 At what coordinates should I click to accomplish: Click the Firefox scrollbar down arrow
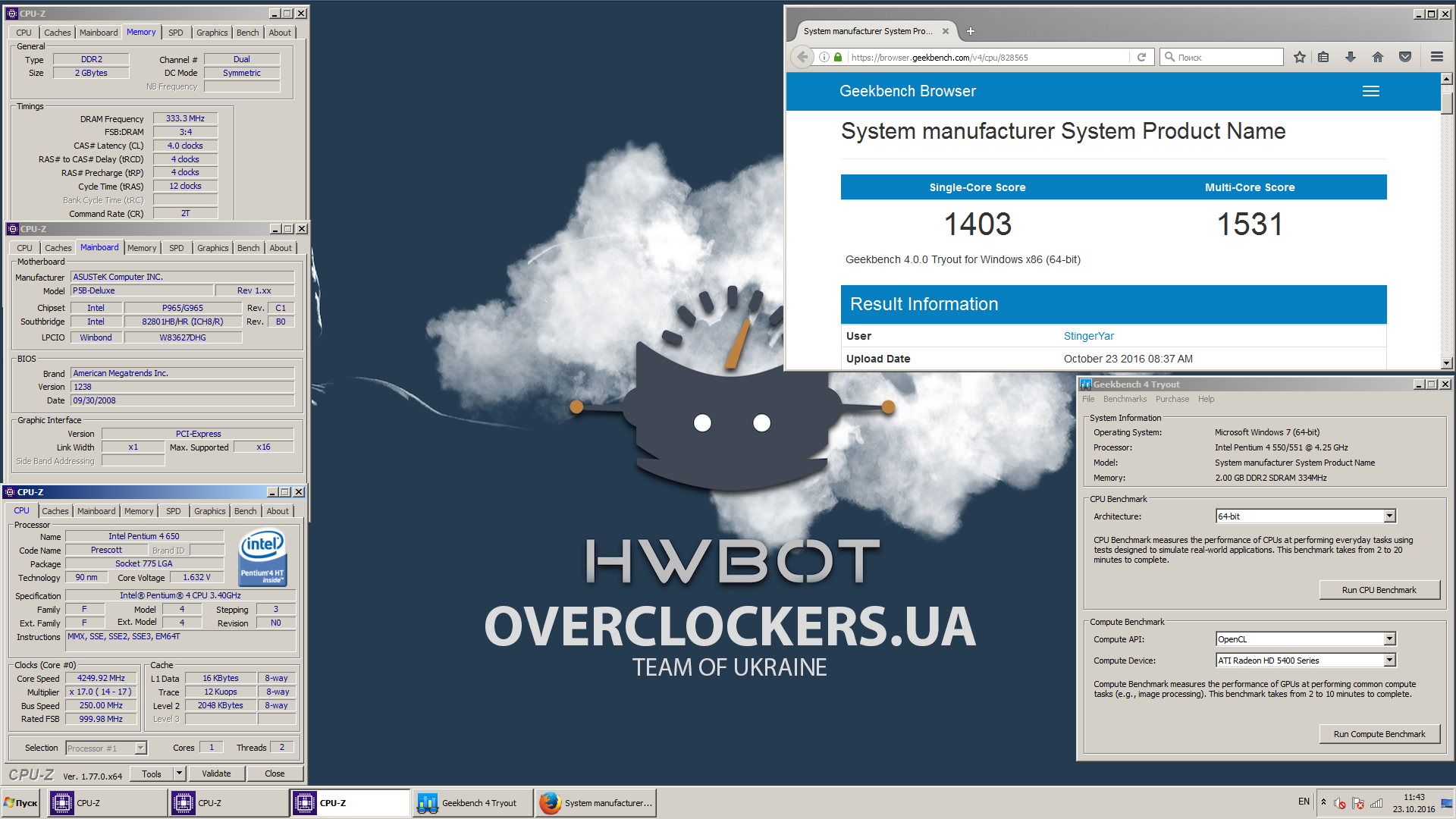(x=1446, y=362)
